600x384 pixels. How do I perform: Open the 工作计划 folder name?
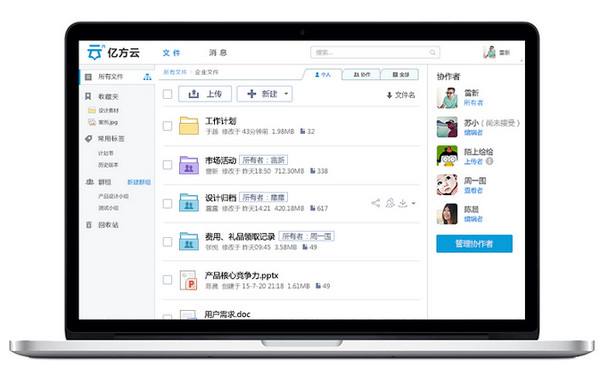tap(221, 121)
